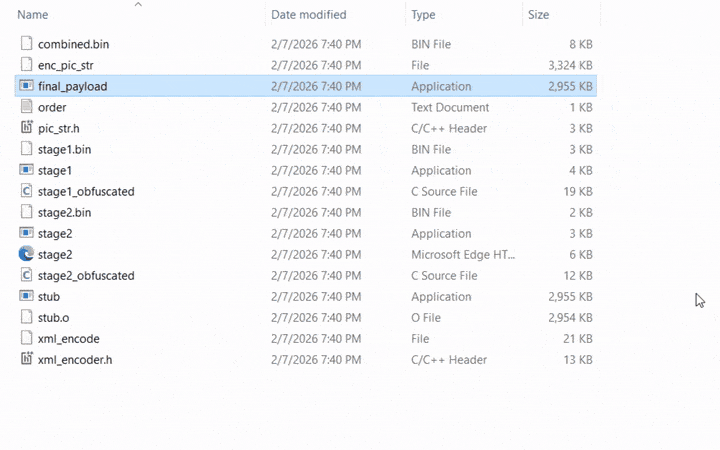This screenshot has width=720, height=450.
Task: Click the combined.bin file icon
Action: (26, 44)
